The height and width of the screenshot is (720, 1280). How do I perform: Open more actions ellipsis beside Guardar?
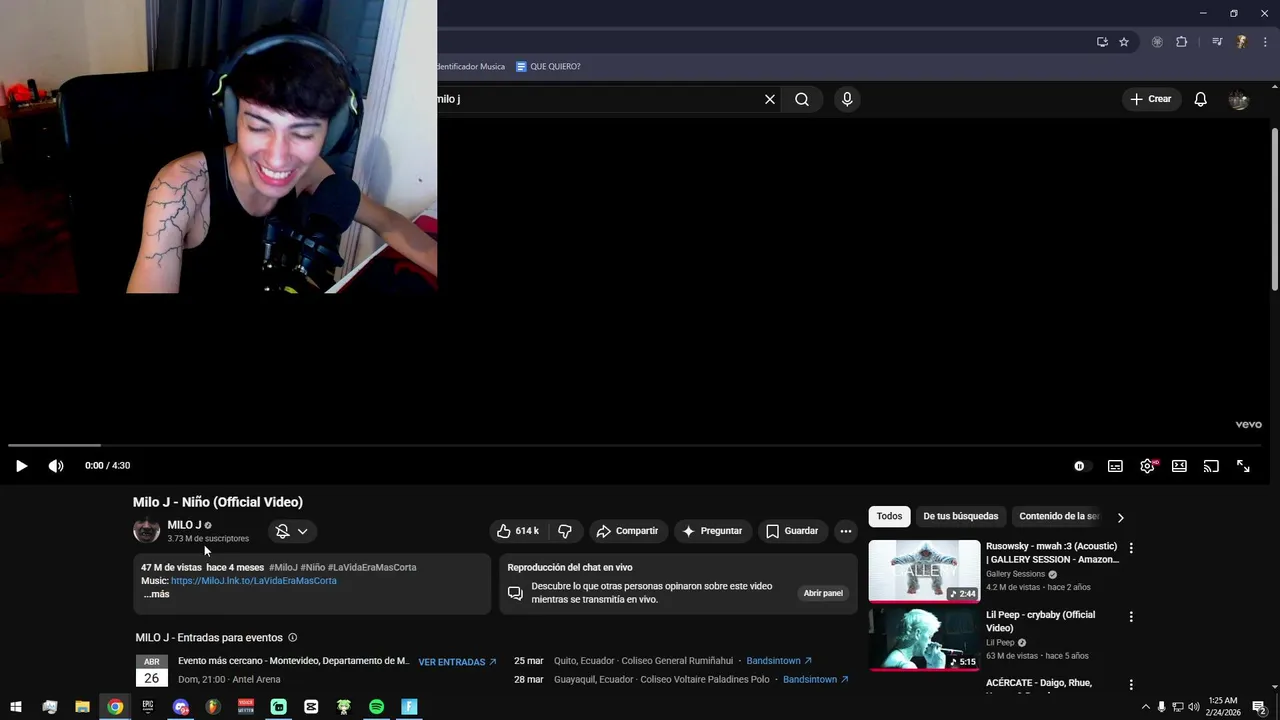pos(846,531)
